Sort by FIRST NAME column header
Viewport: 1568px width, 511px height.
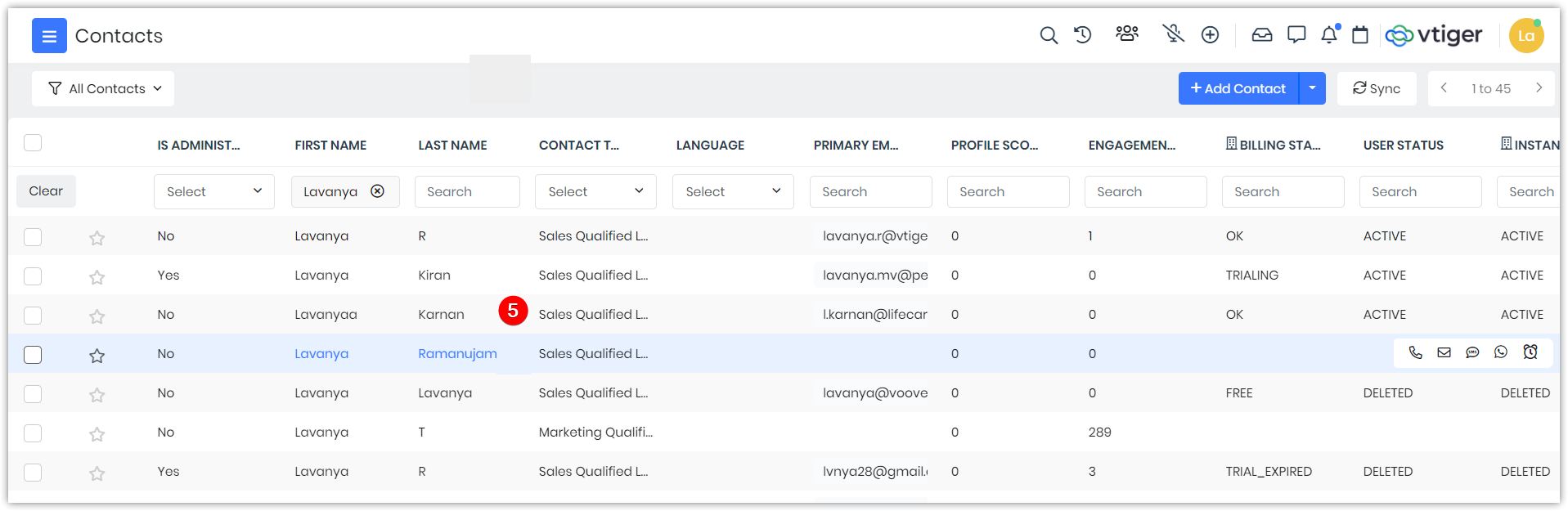click(330, 145)
